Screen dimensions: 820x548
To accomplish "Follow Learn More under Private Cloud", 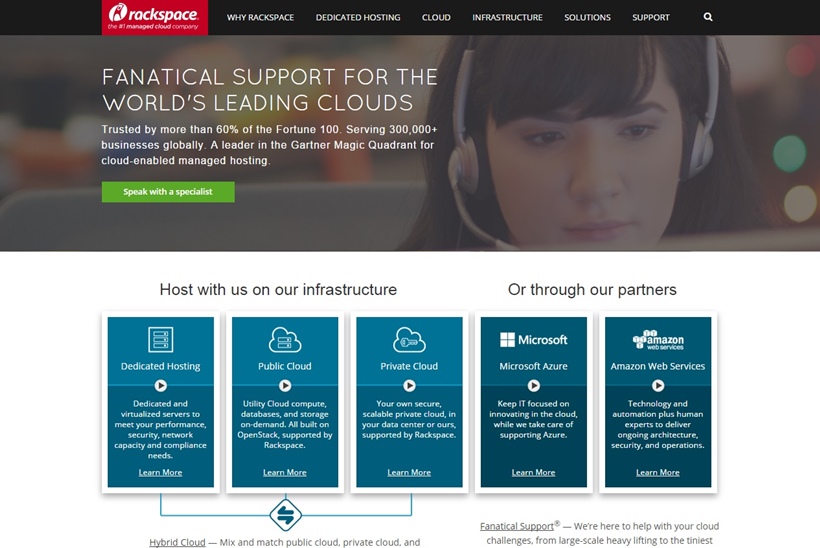I will point(409,472).
